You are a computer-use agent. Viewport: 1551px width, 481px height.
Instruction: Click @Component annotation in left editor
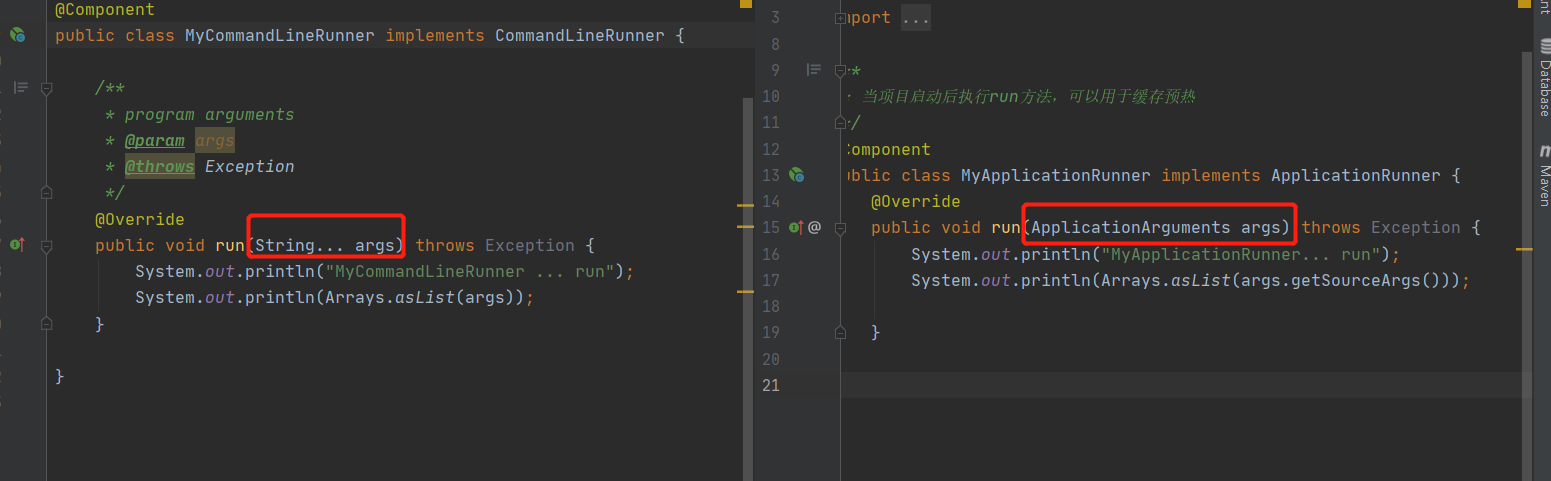pos(105,10)
